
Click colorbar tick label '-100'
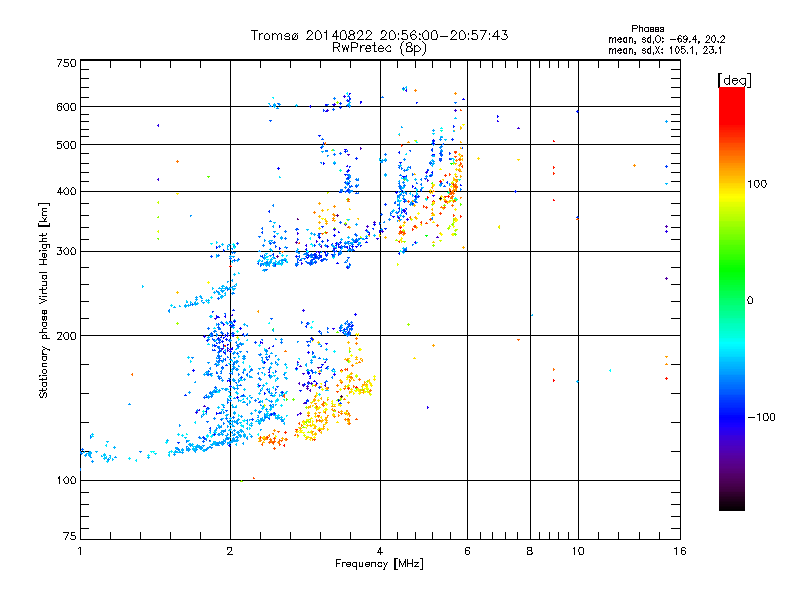pos(761,417)
